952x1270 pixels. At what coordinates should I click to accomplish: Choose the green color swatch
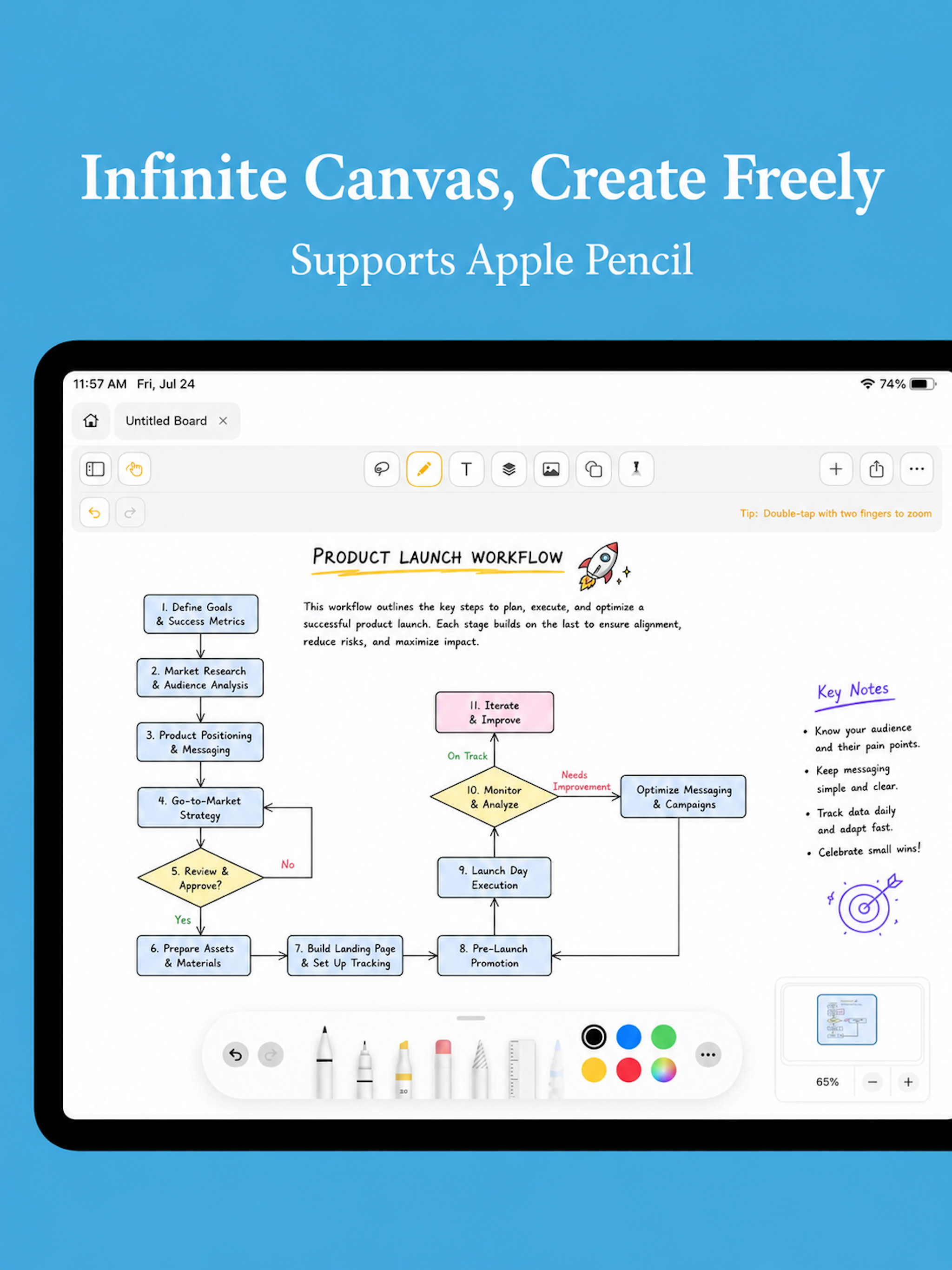tap(664, 1037)
